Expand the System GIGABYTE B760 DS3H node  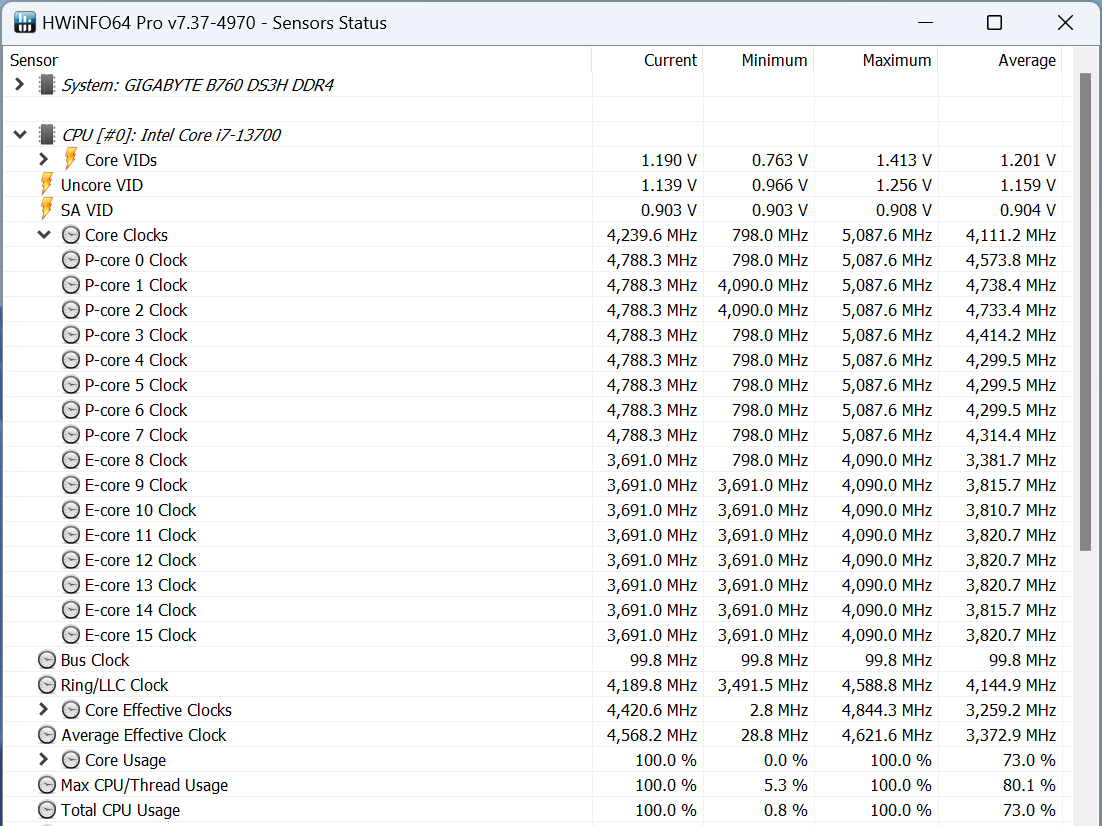click(x=20, y=84)
